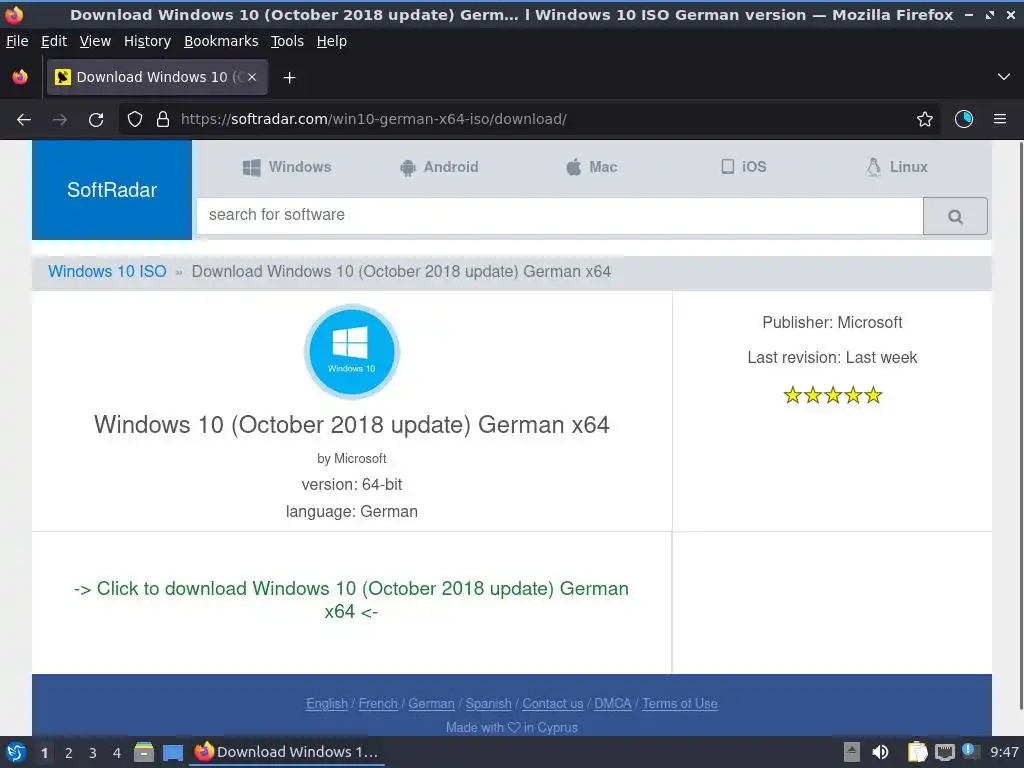
Task: Click to download Windows 10 German x64
Action: tap(351, 600)
